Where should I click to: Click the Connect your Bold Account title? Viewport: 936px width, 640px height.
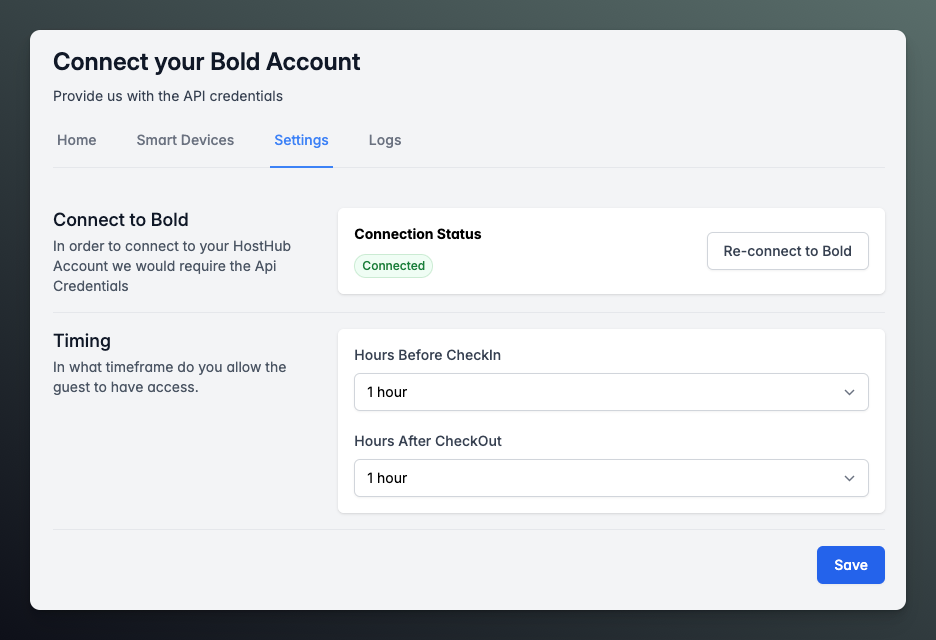tap(206, 62)
